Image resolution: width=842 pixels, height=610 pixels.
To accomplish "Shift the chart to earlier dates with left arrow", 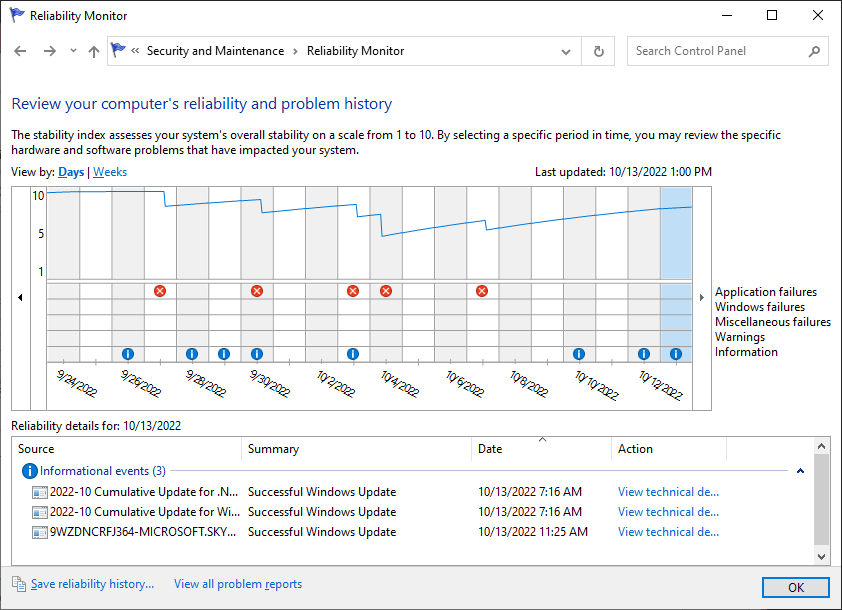I will [20, 297].
